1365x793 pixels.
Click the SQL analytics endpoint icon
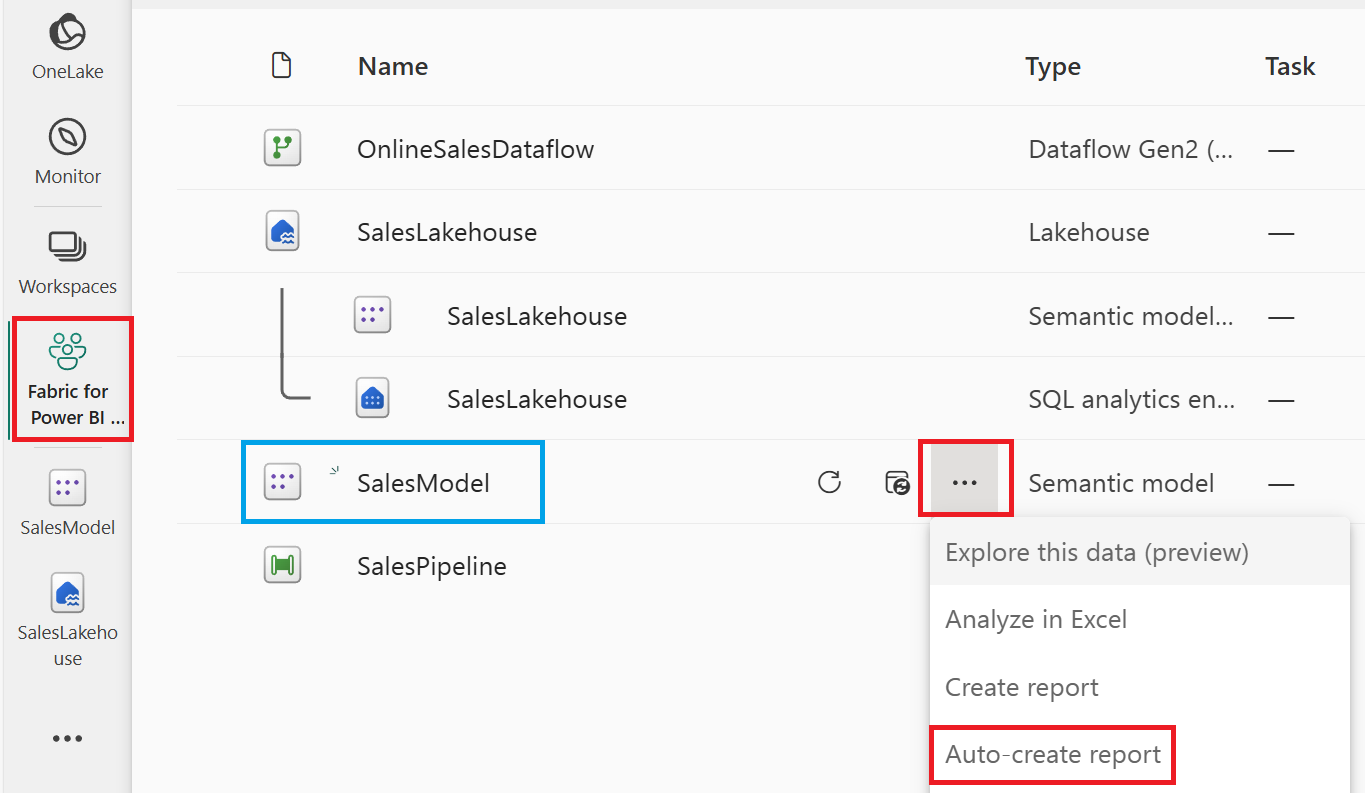click(372, 398)
